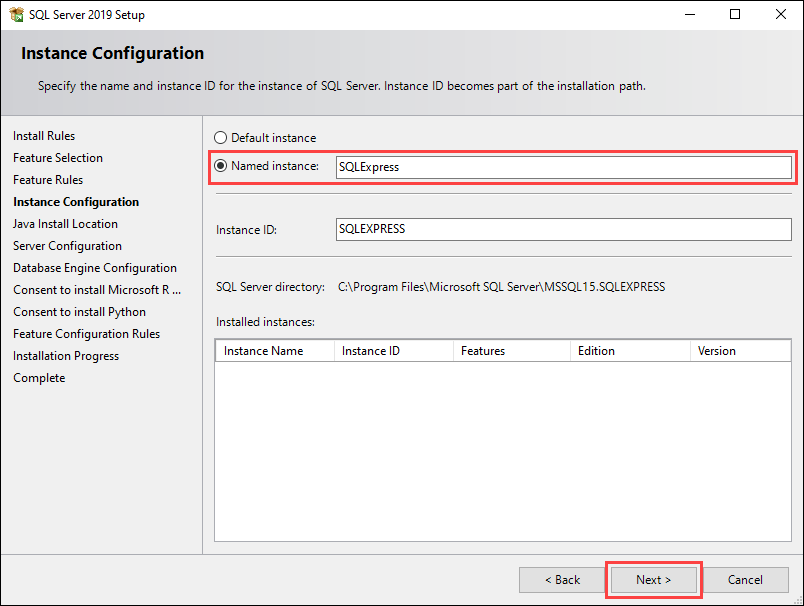Select Feature Selection in the sidebar
The height and width of the screenshot is (606, 804).
pyautogui.click(x=58, y=158)
